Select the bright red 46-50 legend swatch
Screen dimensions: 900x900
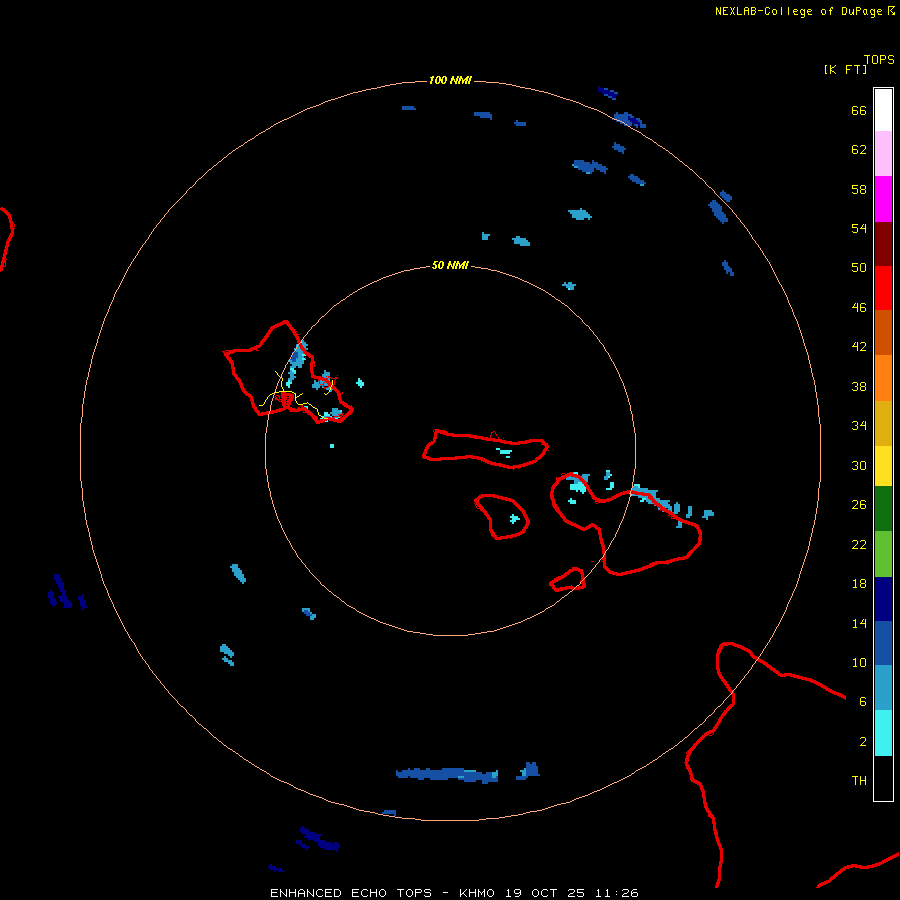tap(883, 288)
